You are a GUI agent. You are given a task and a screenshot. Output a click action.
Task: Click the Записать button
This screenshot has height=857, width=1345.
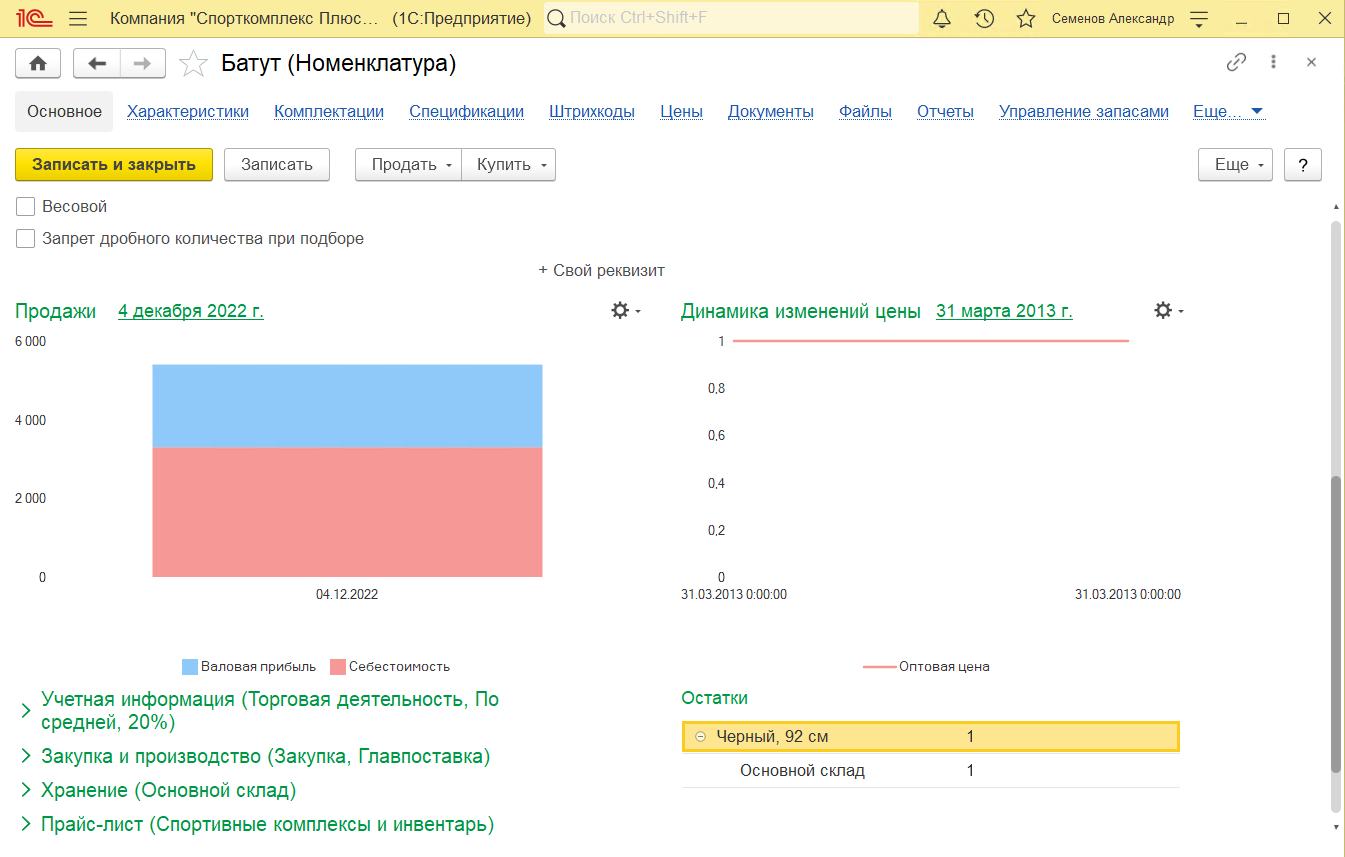[x=277, y=165]
